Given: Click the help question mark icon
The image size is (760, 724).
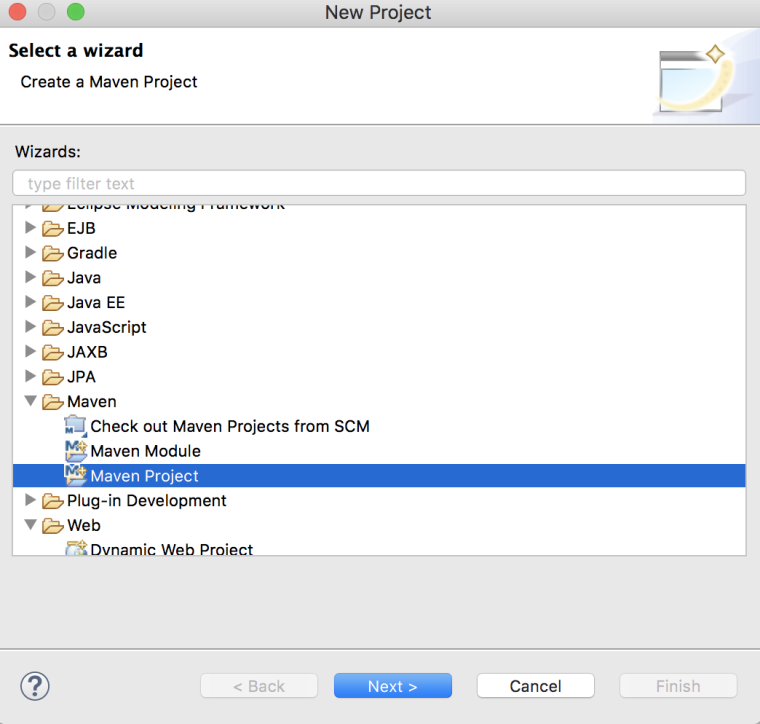Looking at the screenshot, I should [x=34, y=686].
